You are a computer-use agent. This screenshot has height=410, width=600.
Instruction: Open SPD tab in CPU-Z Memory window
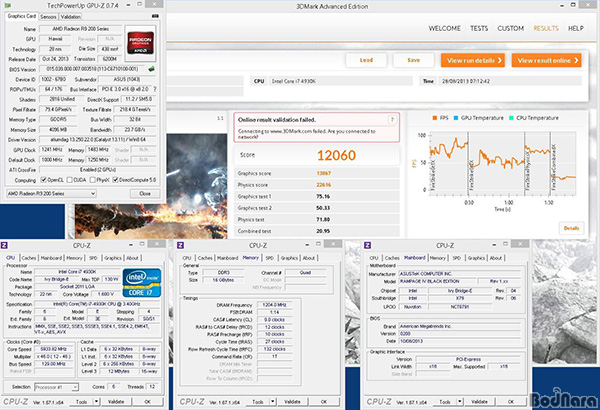pos(270,258)
